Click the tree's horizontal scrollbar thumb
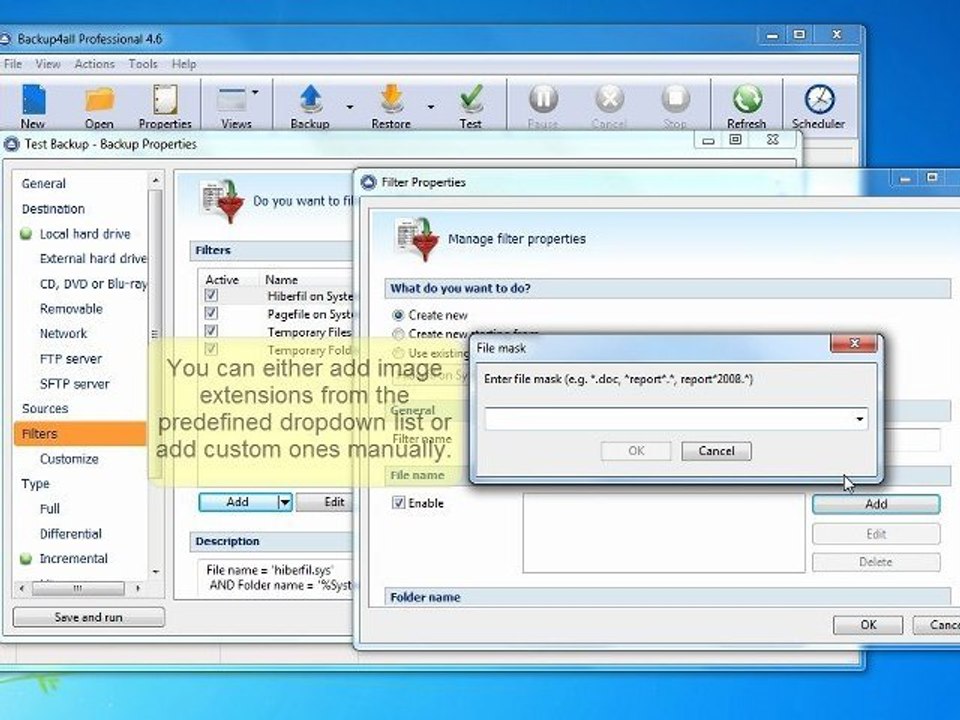 click(78, 588)
